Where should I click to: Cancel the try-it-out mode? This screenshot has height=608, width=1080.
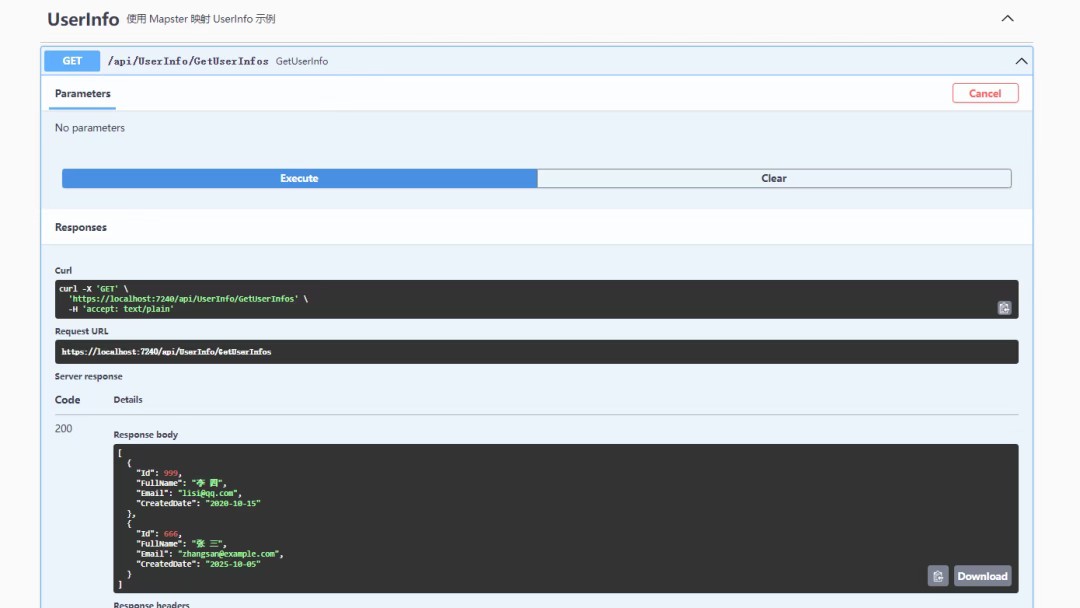[x=985, y=93]
